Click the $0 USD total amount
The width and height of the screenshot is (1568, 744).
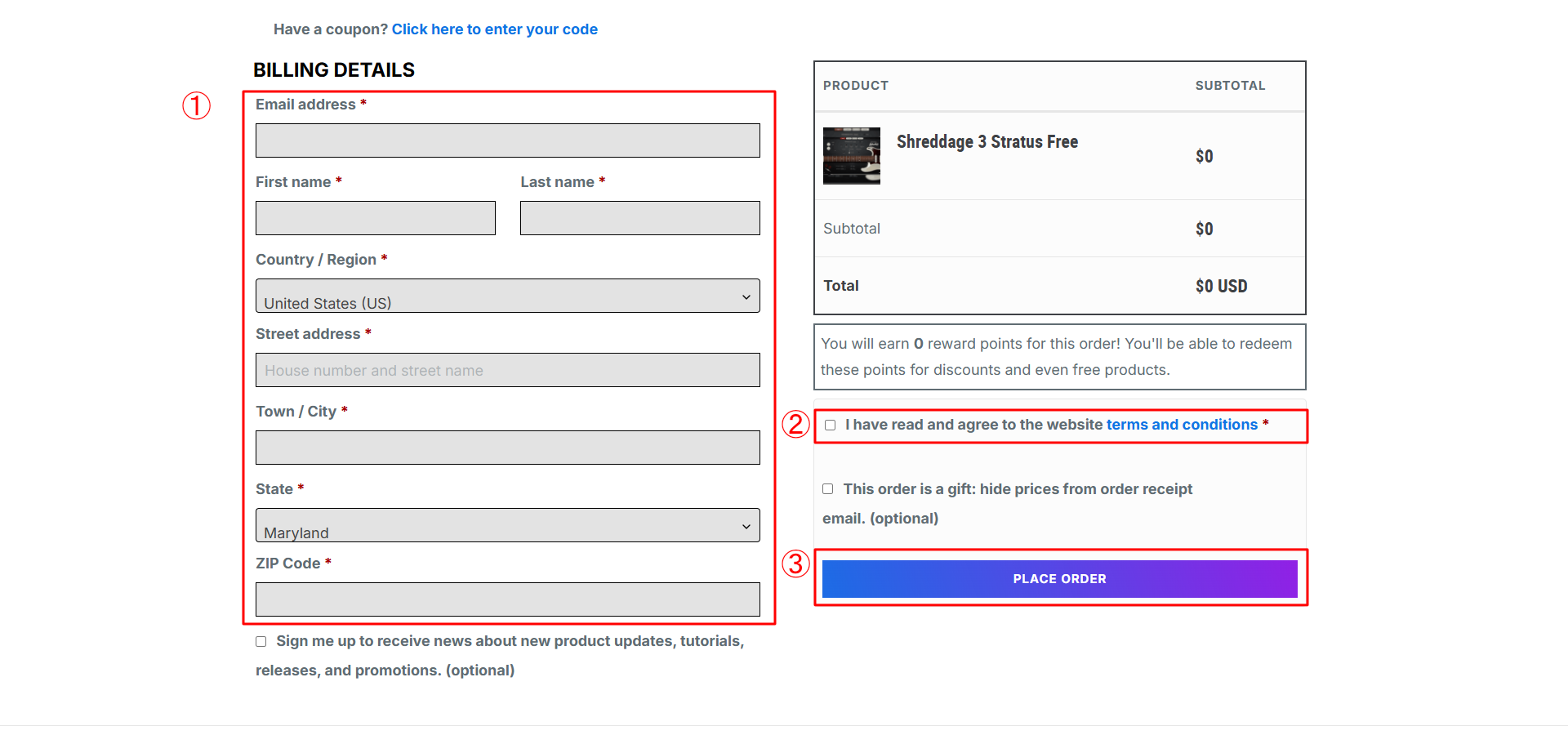(1222, 287)
